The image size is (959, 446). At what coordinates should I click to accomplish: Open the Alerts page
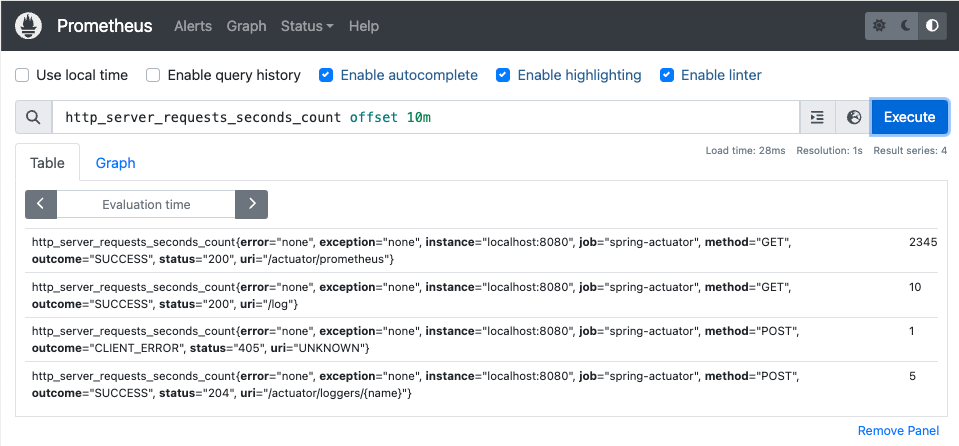click(x=193, y=26)
